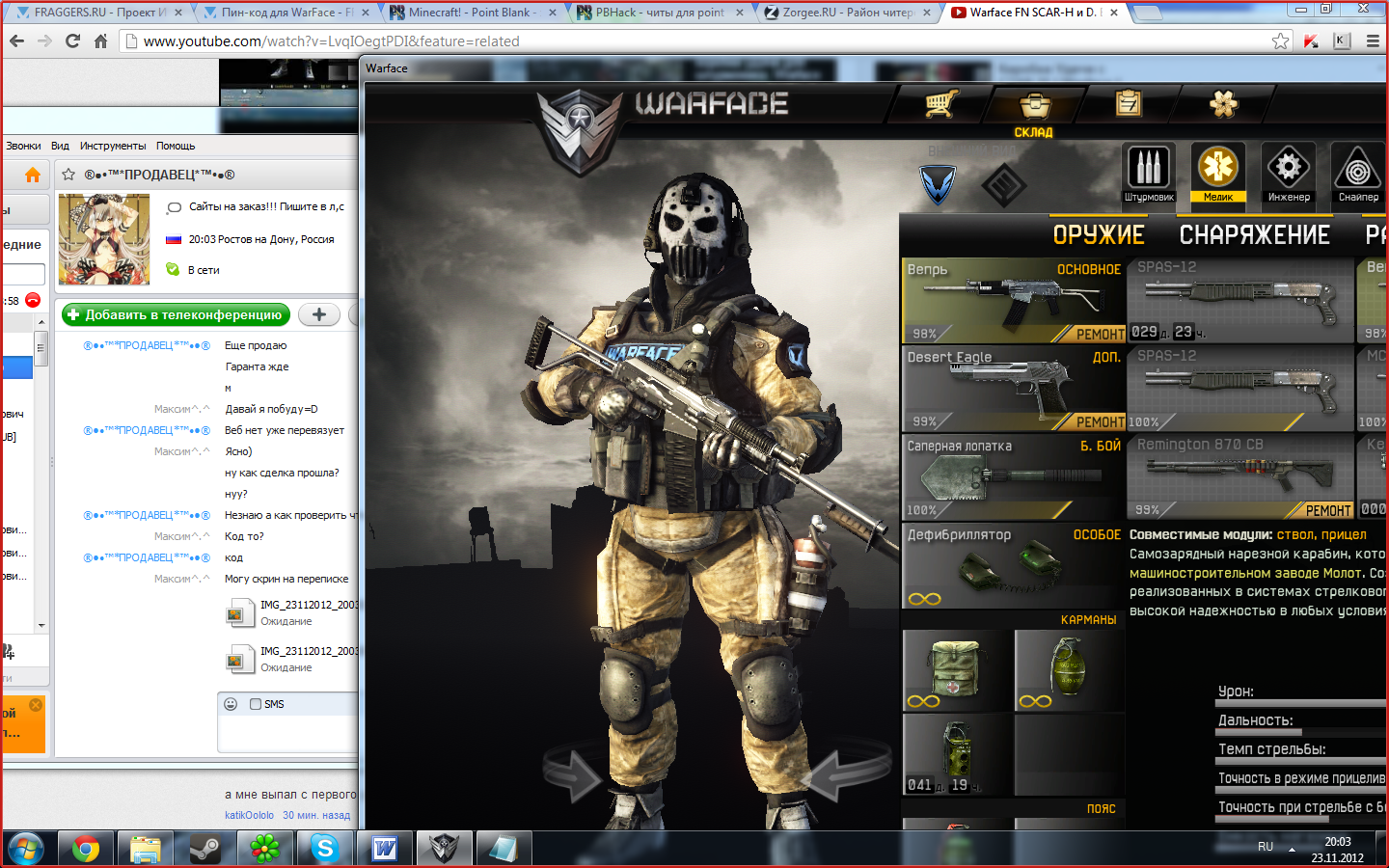
Task: Switch to the FRAGGERS.RU browser tab
Action: pos(96,13)
